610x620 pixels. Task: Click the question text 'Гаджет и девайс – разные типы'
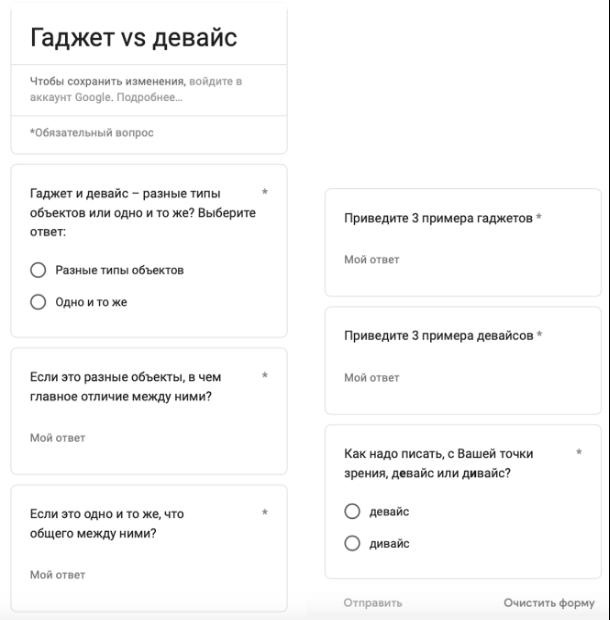point(125,193)
